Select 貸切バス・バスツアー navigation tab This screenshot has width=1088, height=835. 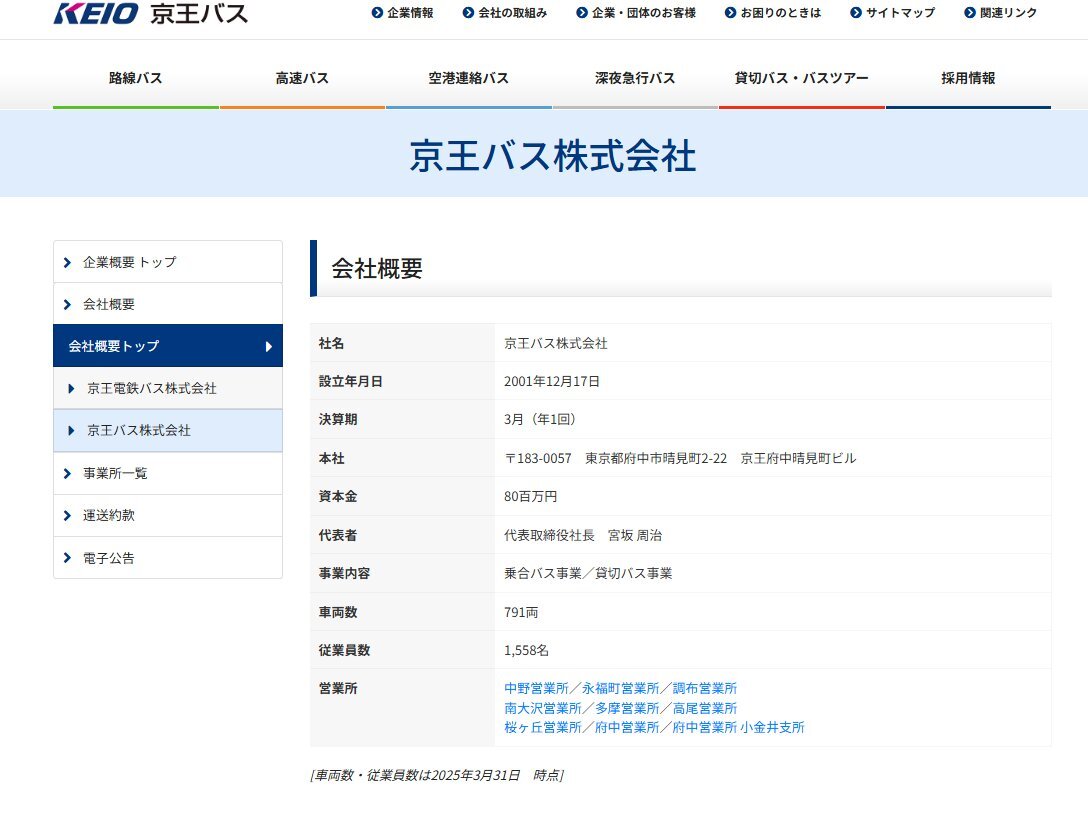coord(802,78)
